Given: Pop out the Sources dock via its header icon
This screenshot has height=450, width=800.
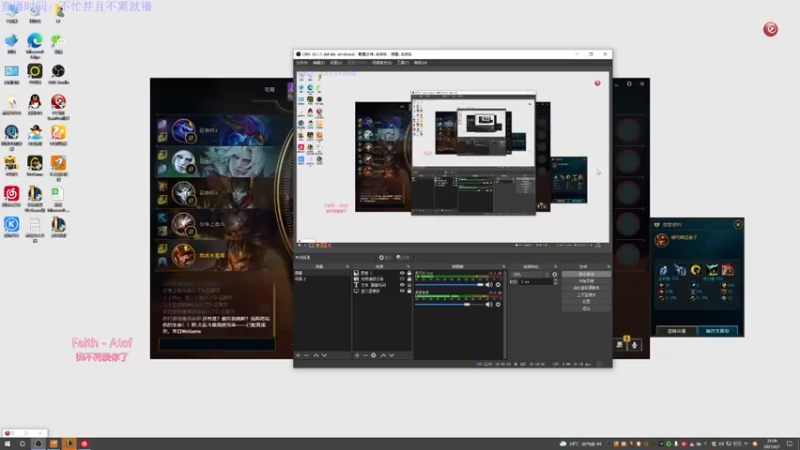Looking at the screenshot, I should [x=408, y=267].
